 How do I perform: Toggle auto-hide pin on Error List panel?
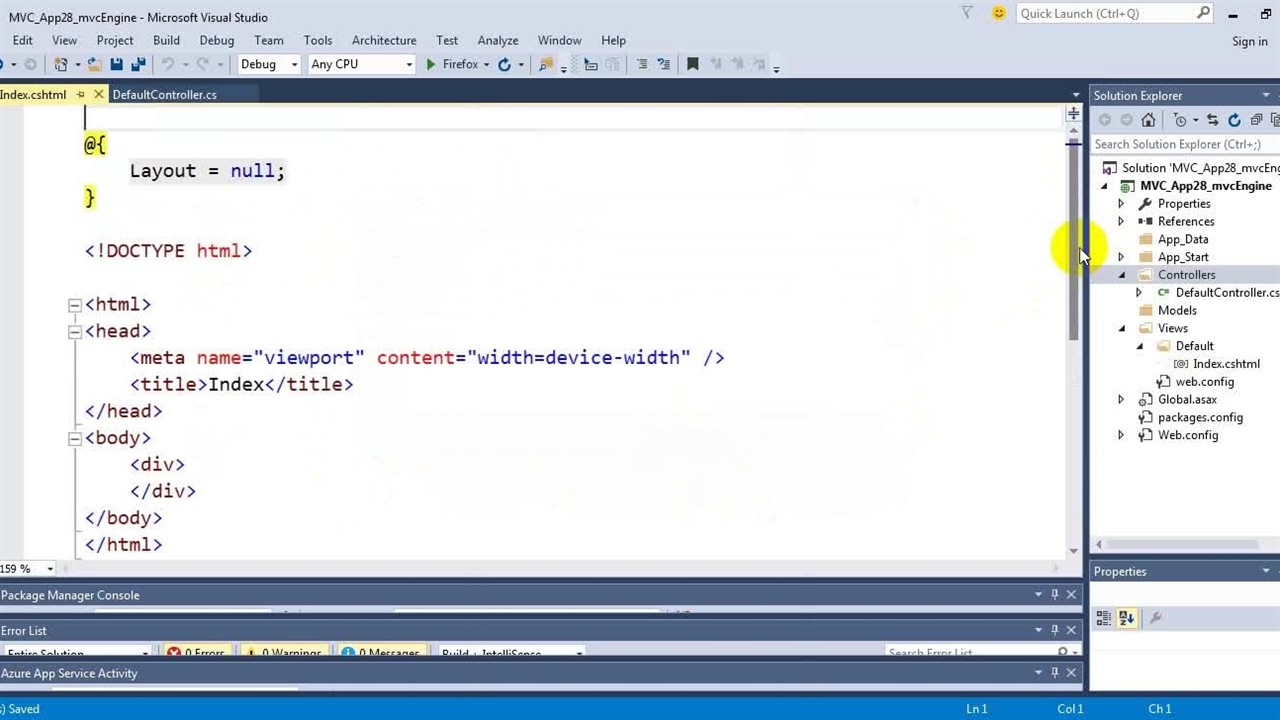click(1054, 630)
